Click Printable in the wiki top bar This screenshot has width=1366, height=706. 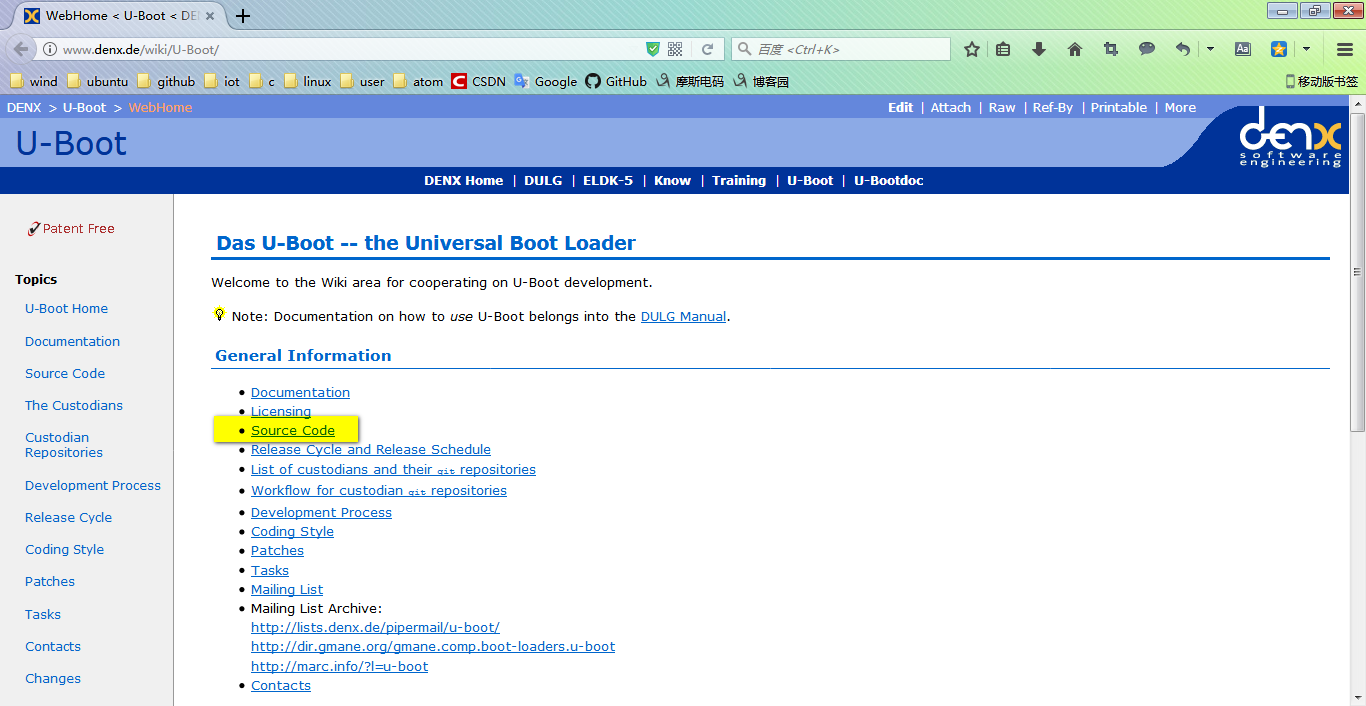(1119, 107)
